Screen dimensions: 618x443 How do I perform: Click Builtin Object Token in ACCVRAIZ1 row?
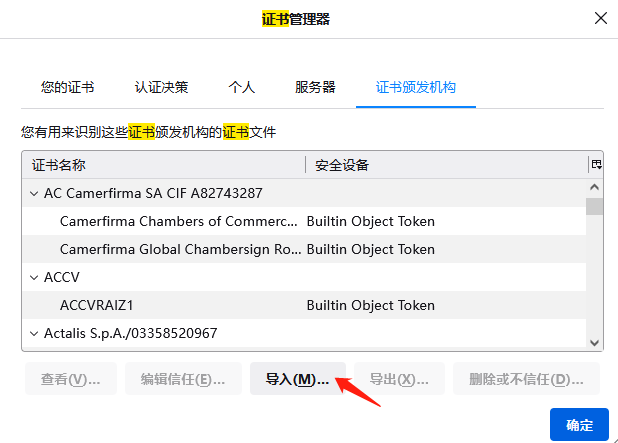point(370,305)
